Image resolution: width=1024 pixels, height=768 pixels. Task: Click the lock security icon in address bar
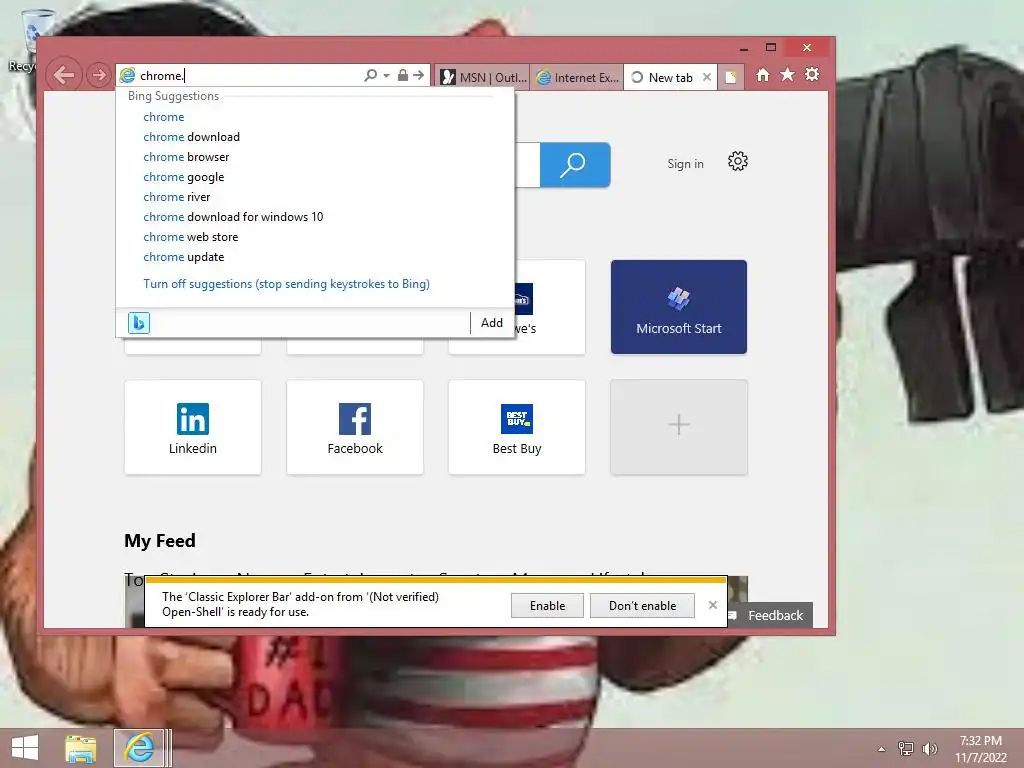point(403,75)
